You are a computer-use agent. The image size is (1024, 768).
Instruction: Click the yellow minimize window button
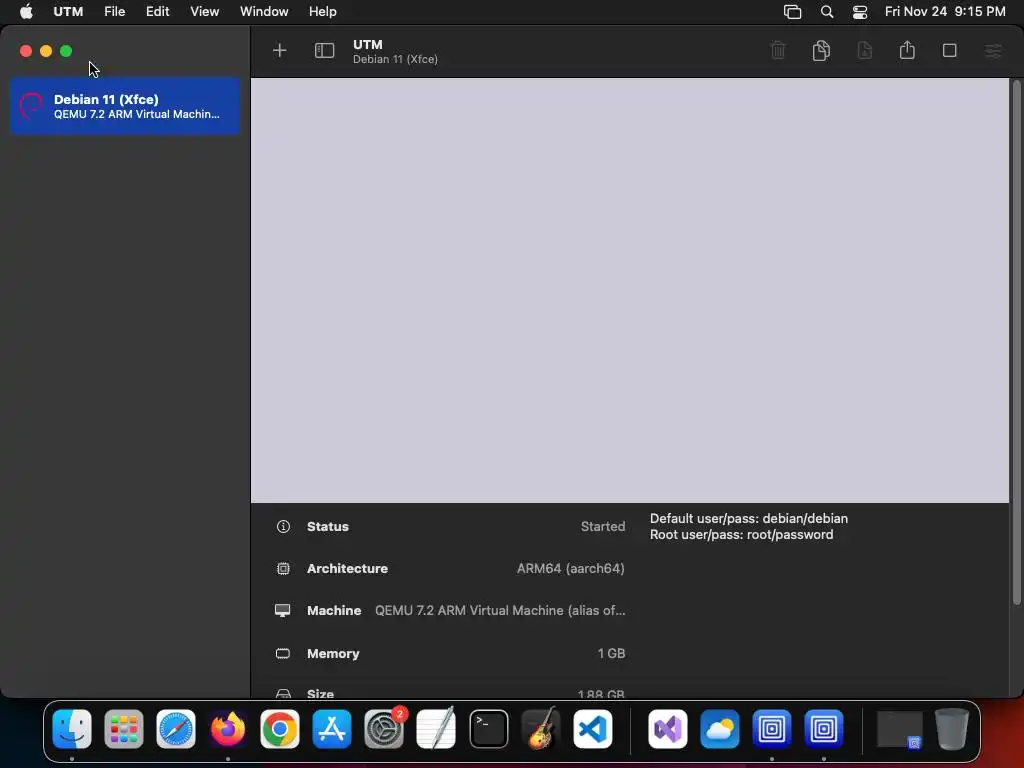(46, 51)
